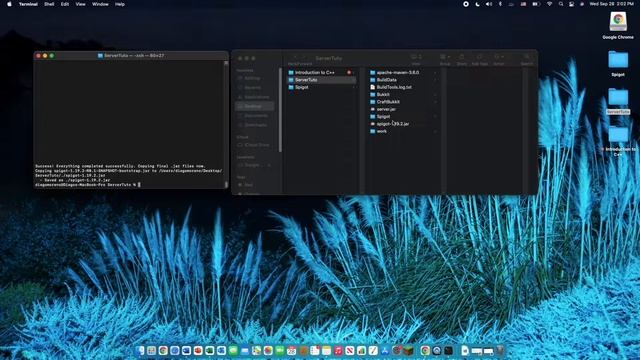Click the Bluetooth status icon
The width and height of the screenshot is (640, 360).
(500, 4)
